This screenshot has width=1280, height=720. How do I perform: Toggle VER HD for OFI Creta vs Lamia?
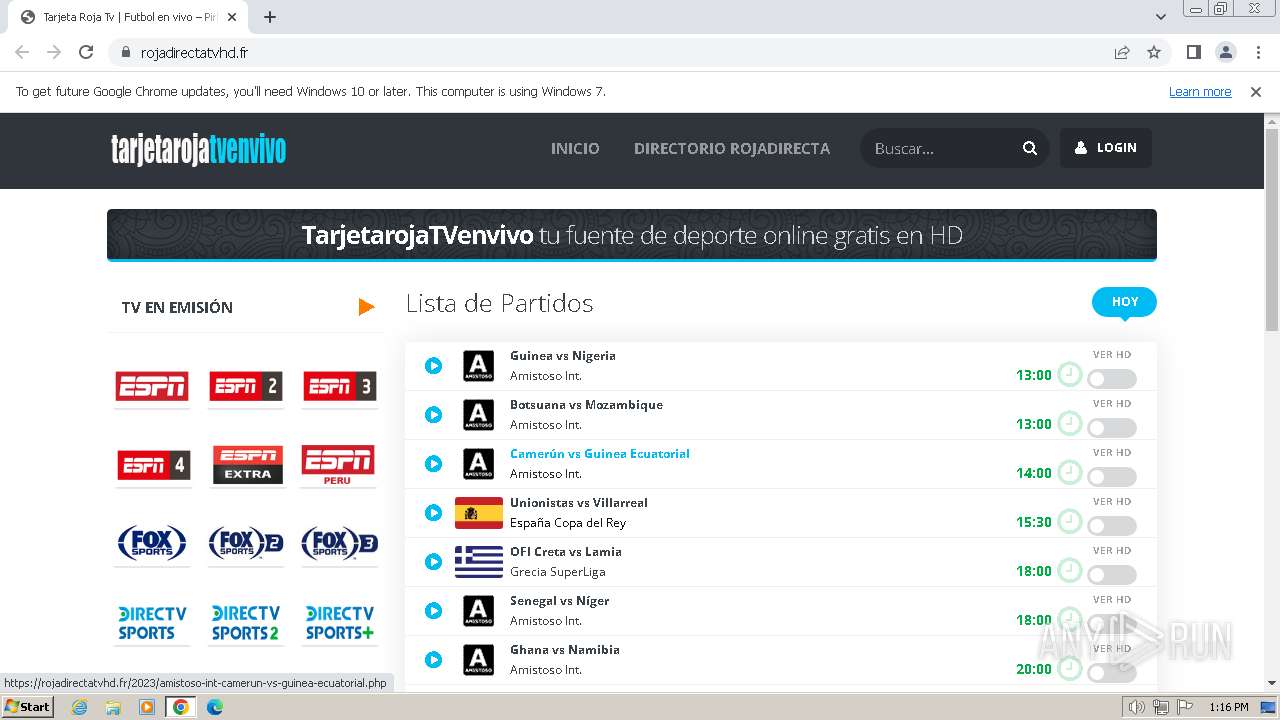(1112, 575)
